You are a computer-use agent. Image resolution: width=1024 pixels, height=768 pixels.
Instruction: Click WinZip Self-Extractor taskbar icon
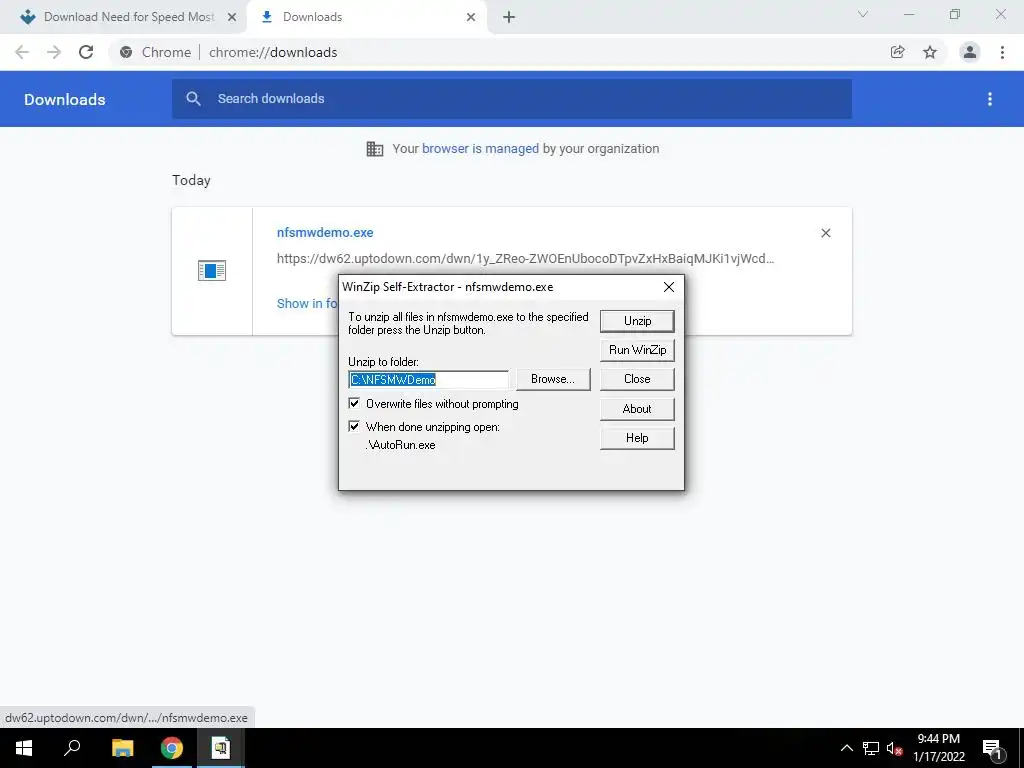pyautogui.click(x=221, y=748)
